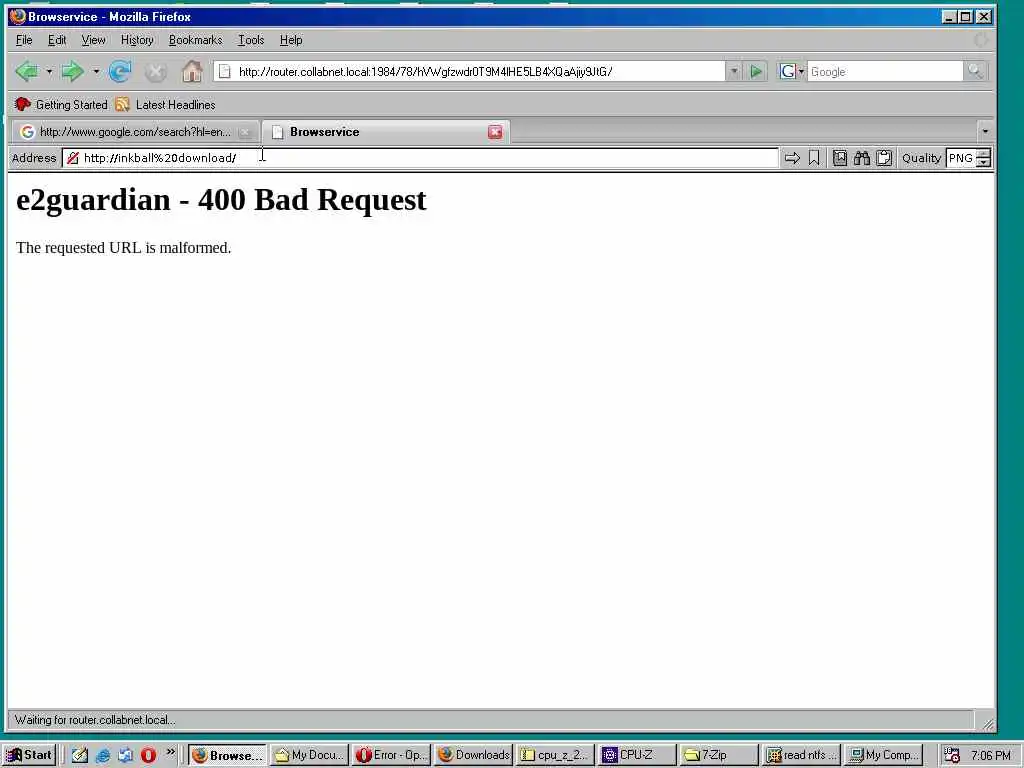Click in the Google search box
The height and width of the screenshot is (768, 1024).
coord(885,71)
